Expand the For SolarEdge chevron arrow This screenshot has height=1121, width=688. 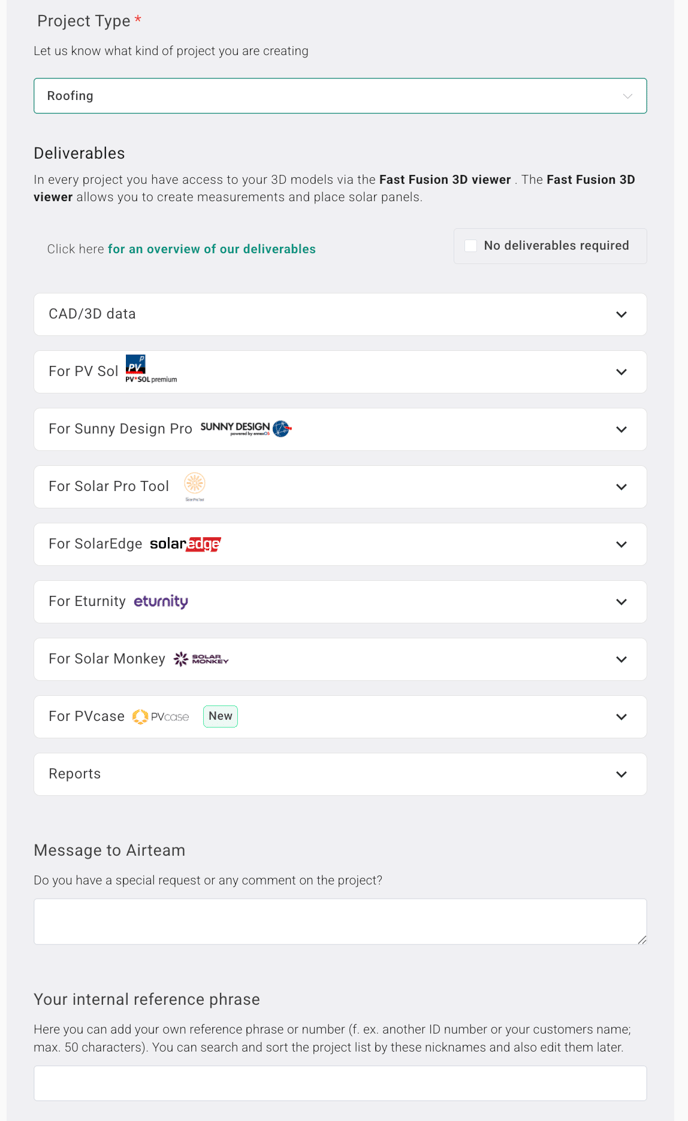click(x=621, y=544)
